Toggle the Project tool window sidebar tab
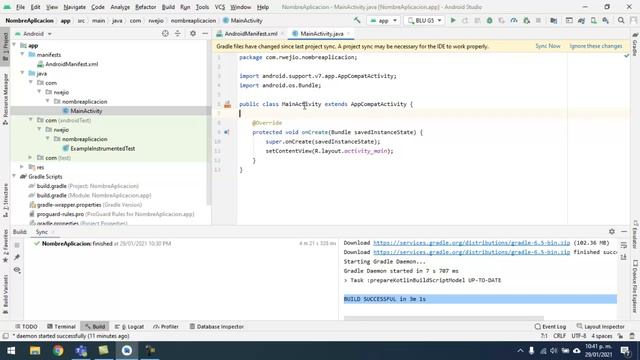 click(5, 47)
